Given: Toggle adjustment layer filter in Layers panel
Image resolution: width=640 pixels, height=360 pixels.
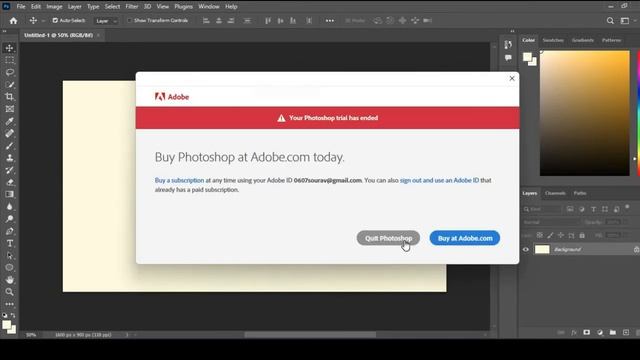Looking at the screenshot, I should [582, 209].
